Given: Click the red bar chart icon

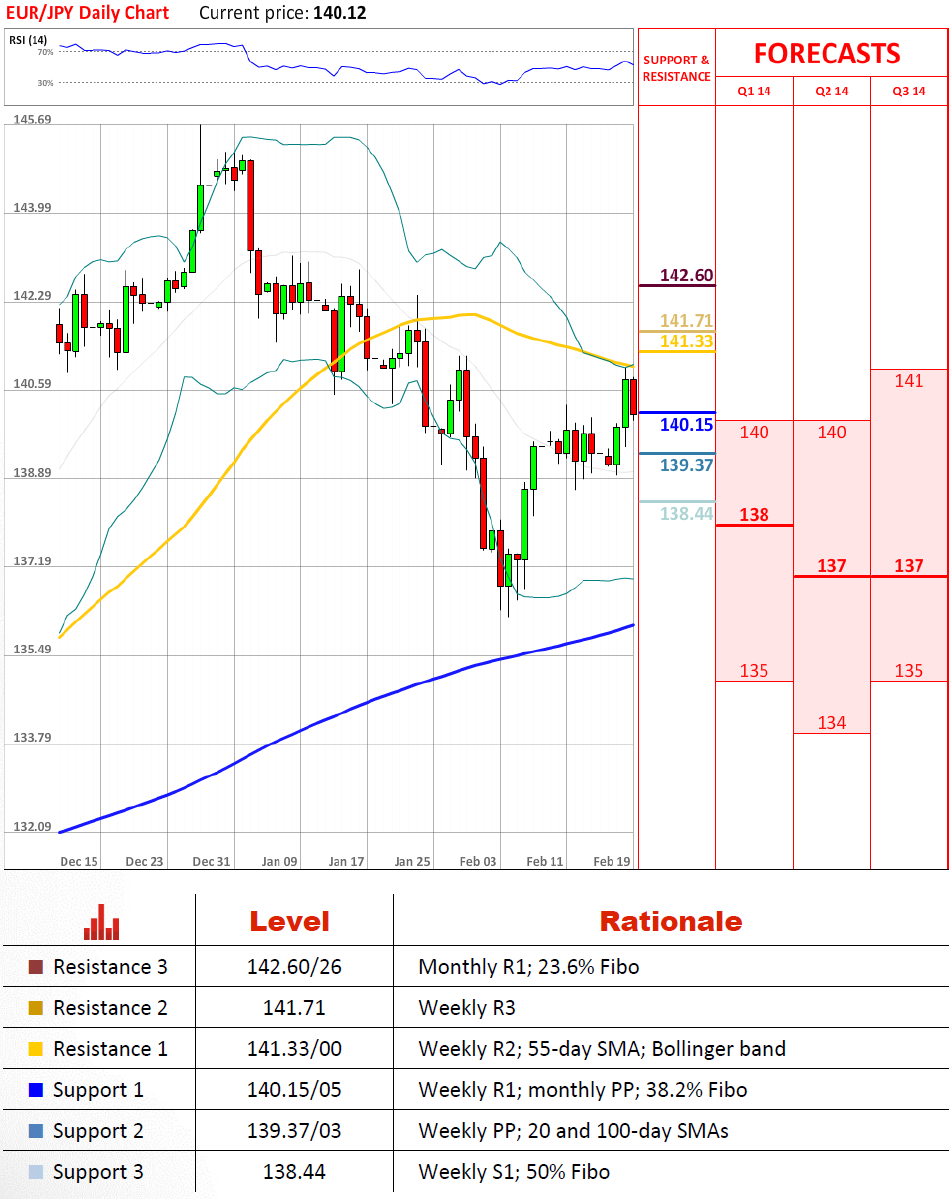Looking at the screenshot, I should point(102,922).
